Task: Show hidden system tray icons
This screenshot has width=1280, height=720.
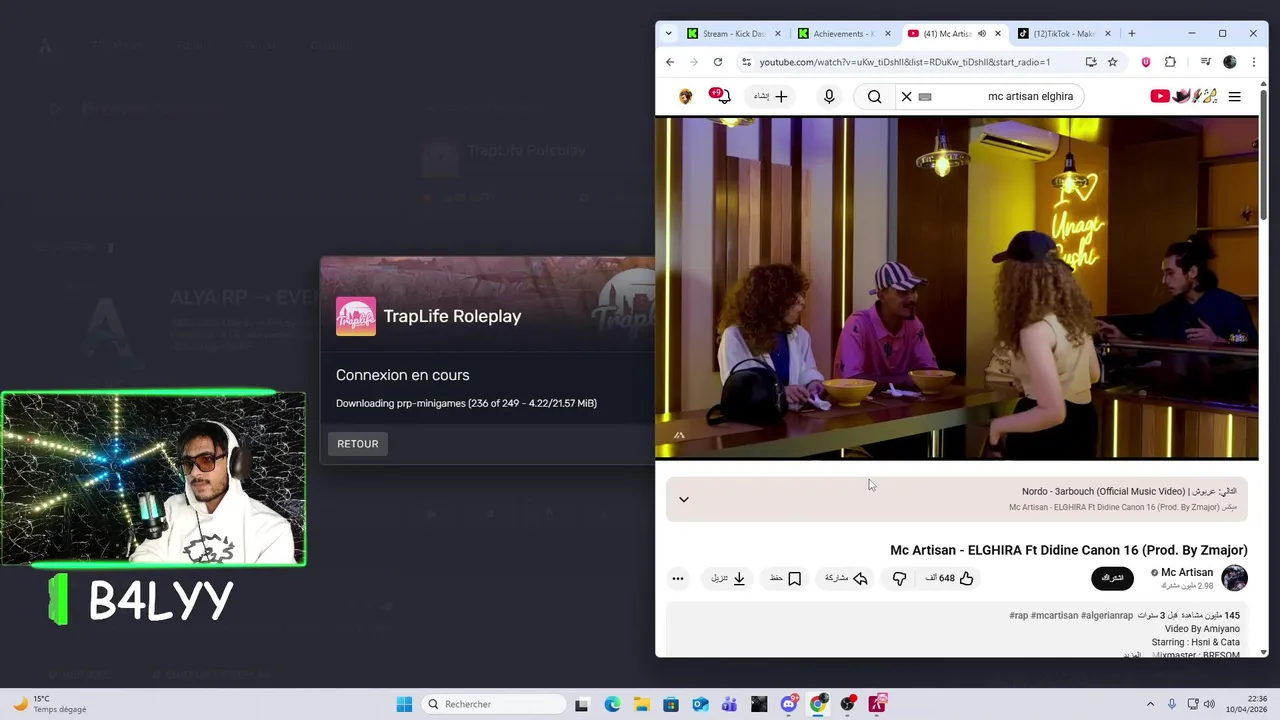Action: tap(1150, 704)
